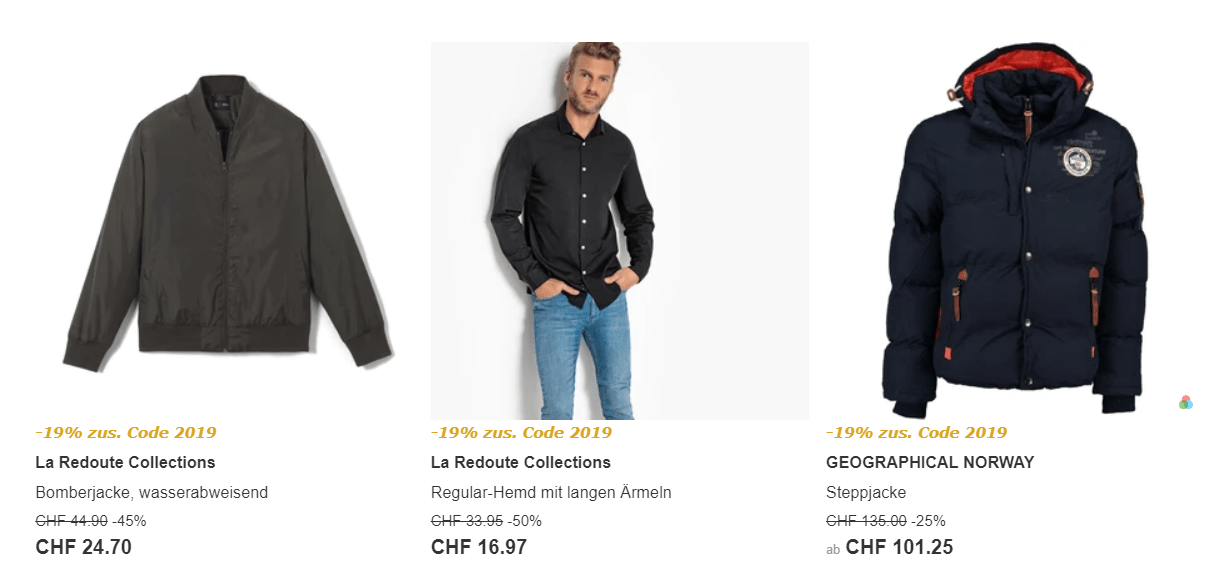This screenshot has height=587, width=1226.
Task: Select La Redoute Collections above the Regular-Hemd
Action: [521, 462]
